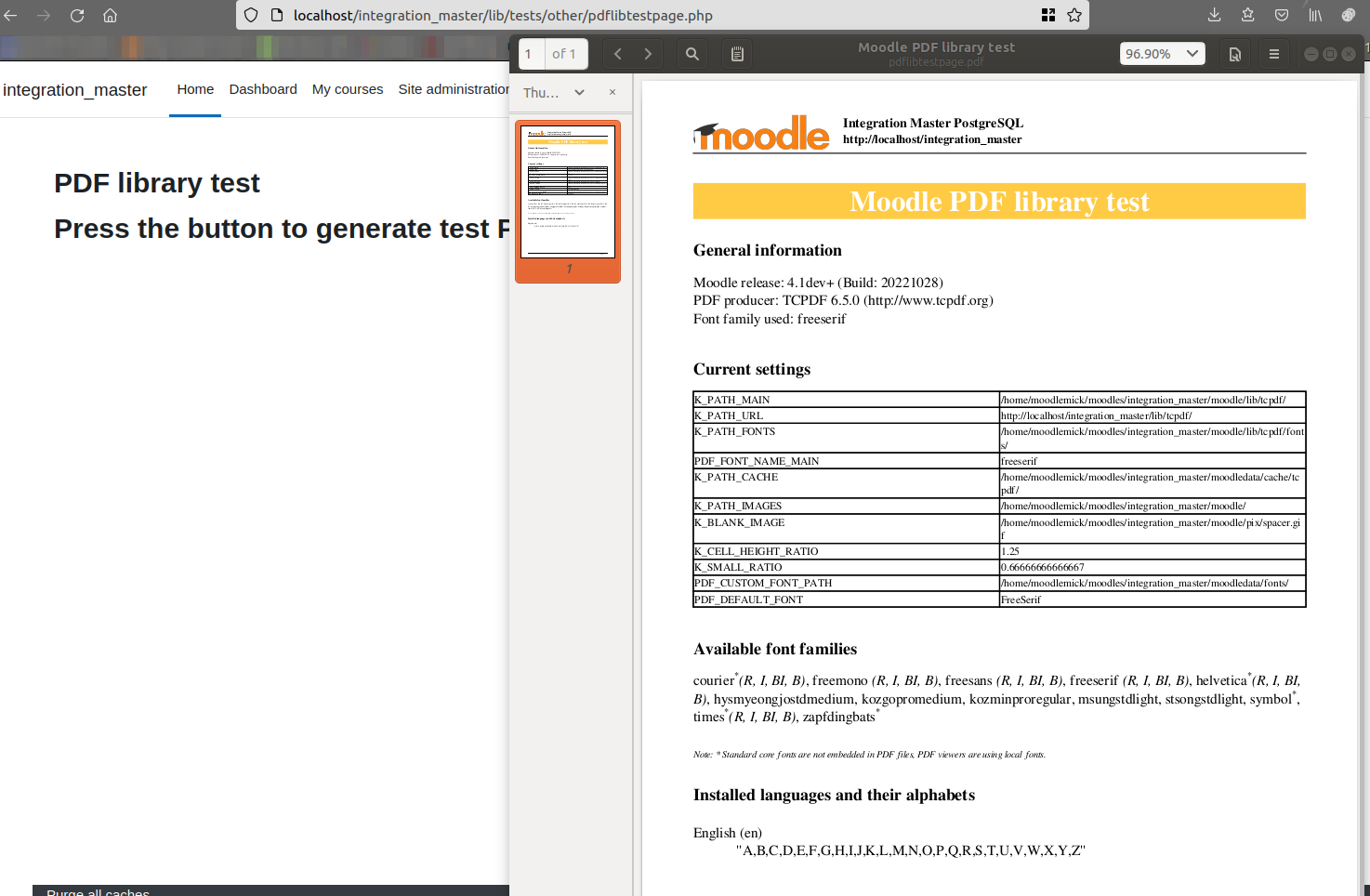Click the browser forward arrow
The height and width of the screenshot is (896, 1370).
tap(44, 15)
